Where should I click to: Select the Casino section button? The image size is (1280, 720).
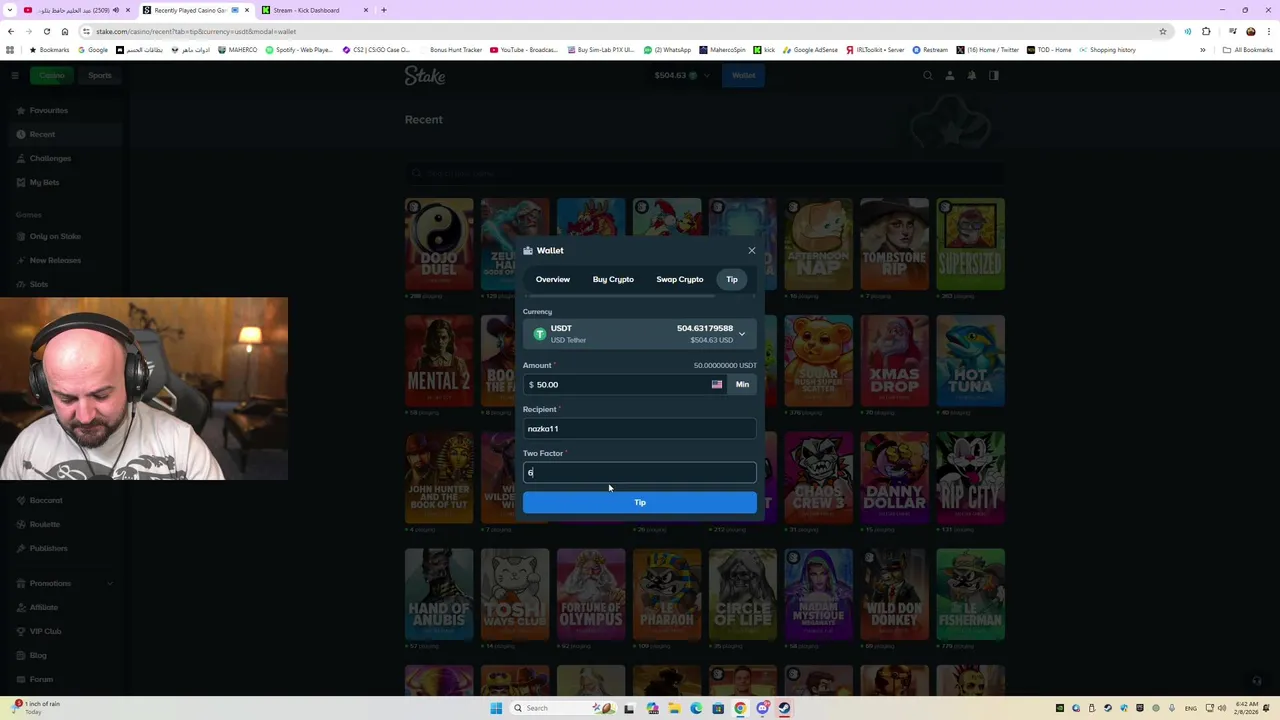(x=51, y=75)
